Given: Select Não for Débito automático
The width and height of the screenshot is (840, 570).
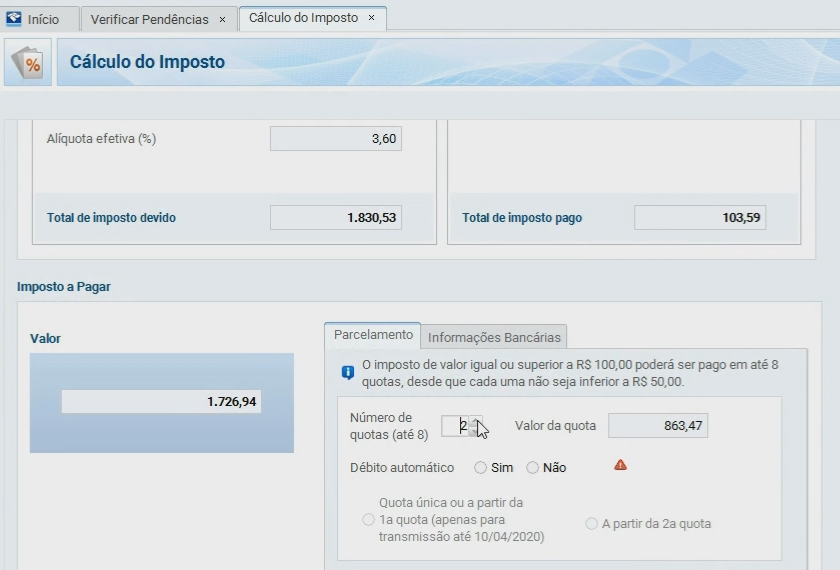Looking at the screenshot, I should [x=533, y=467].
